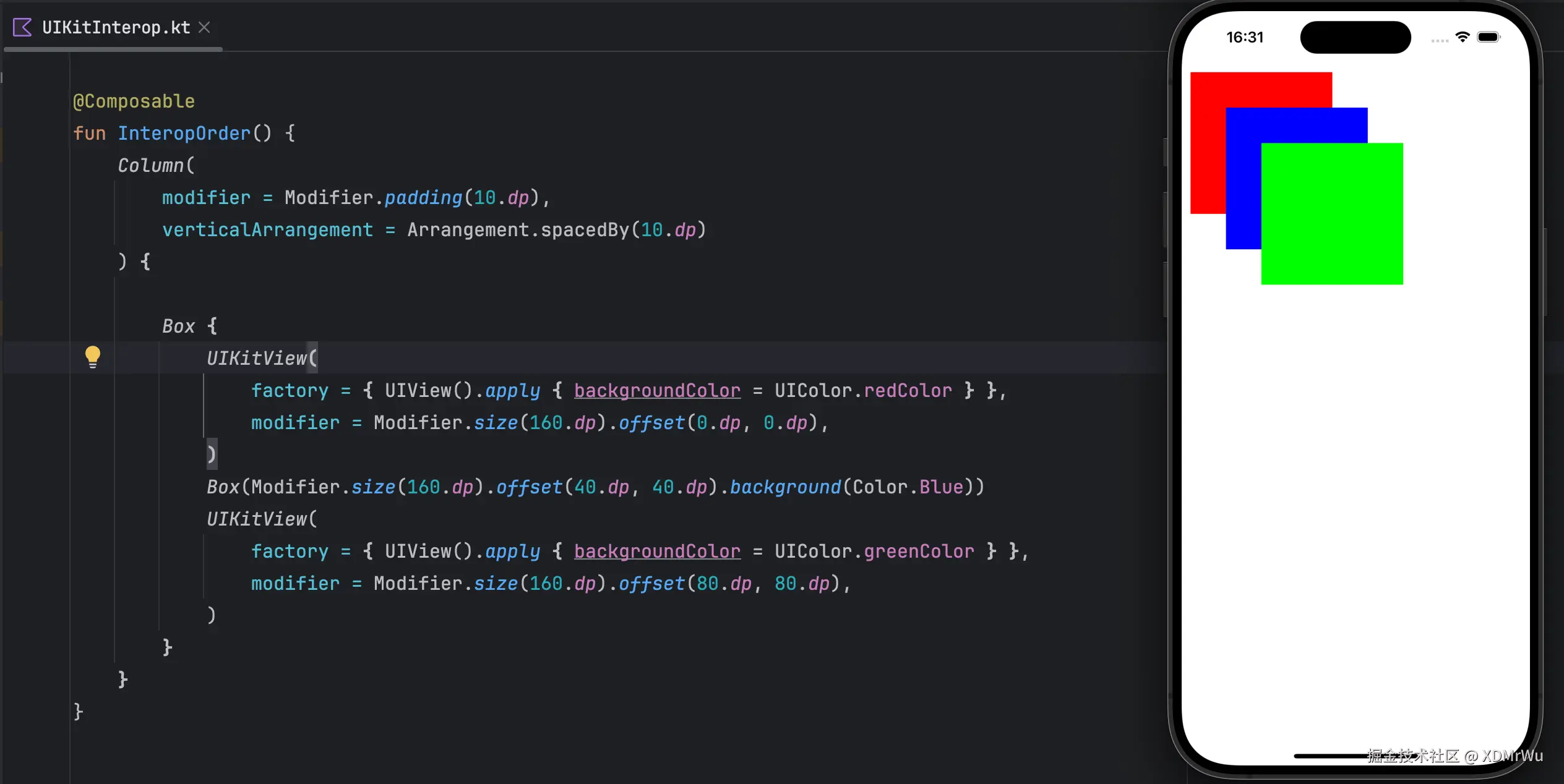Click the @Composable annotation

point(134,101)
